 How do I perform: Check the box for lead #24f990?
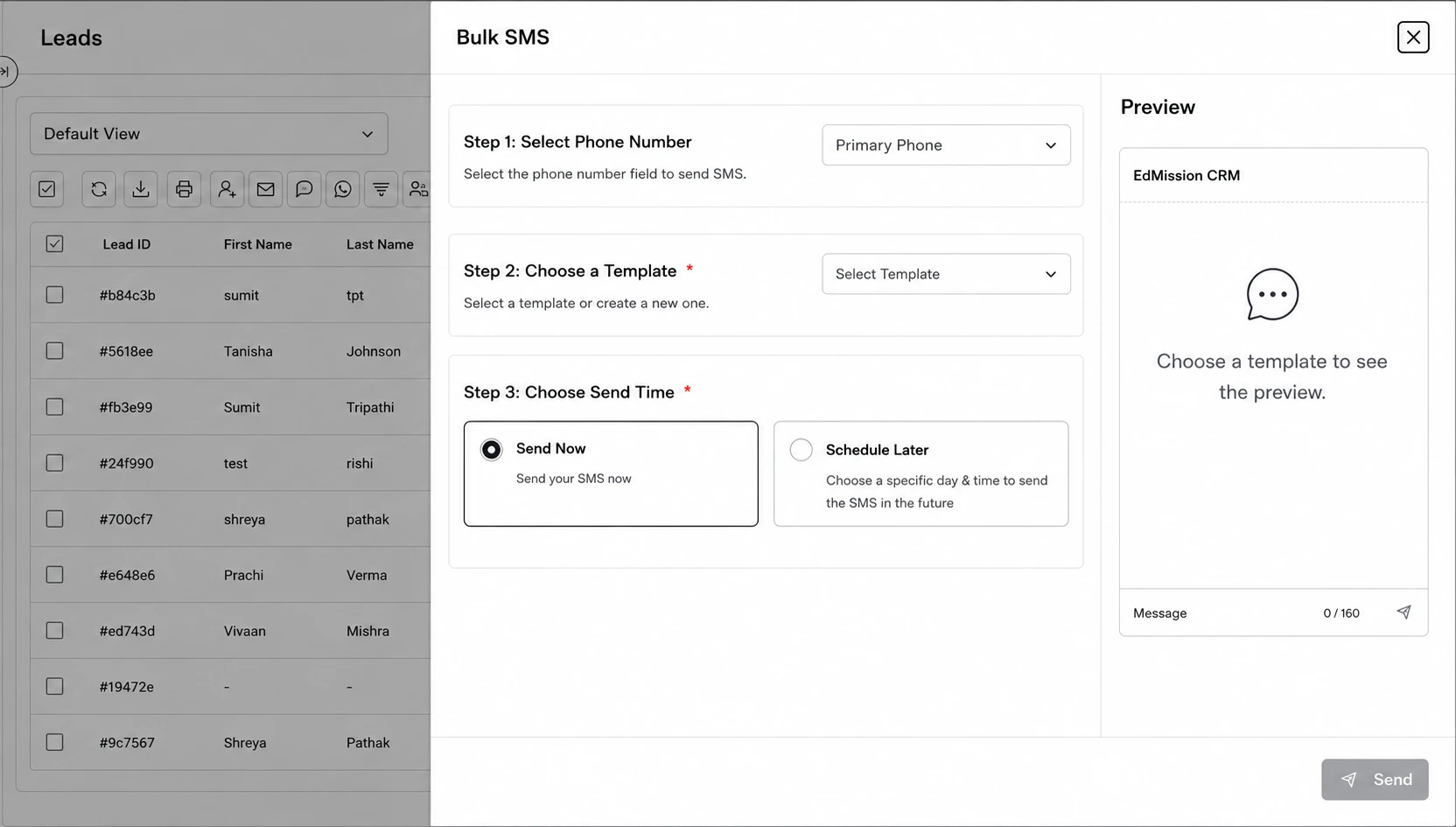click(54, 463)
